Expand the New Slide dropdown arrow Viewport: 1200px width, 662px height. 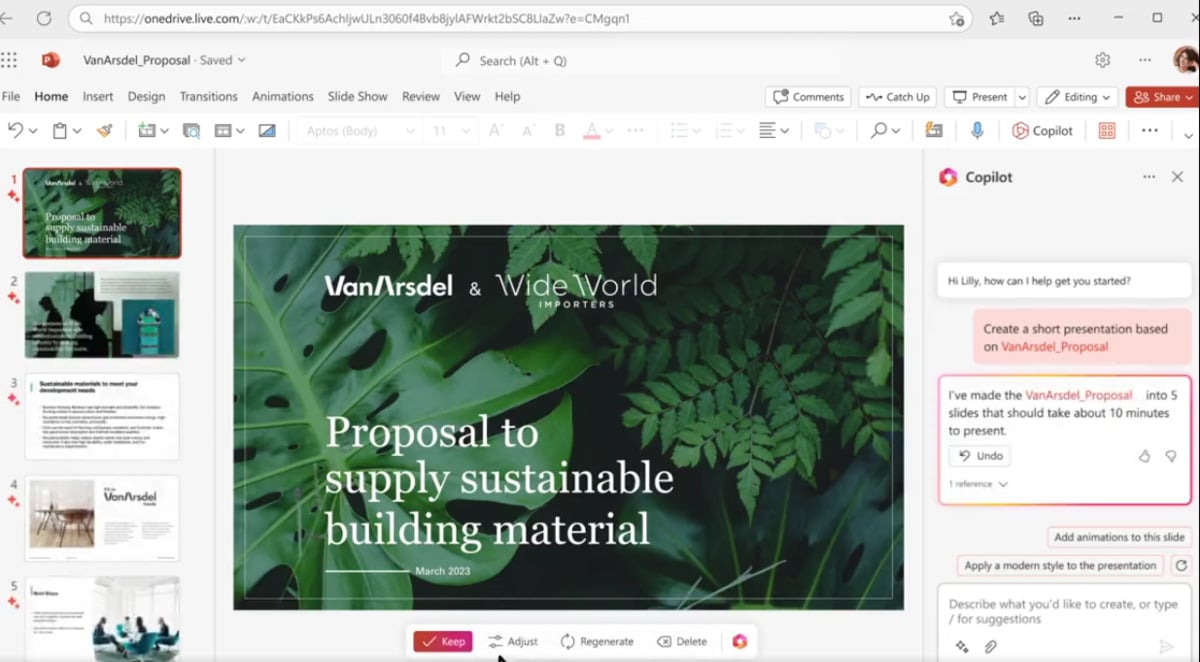click(164, 131)
